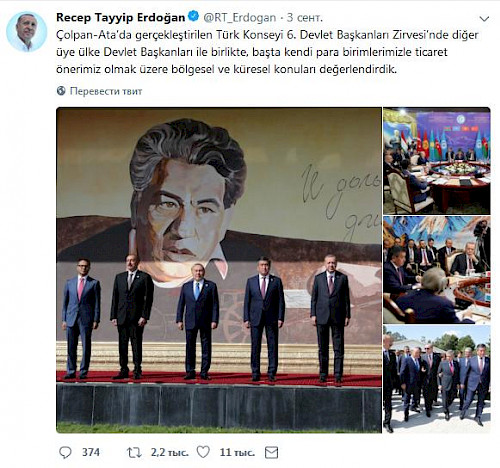The image size is (500, 468).
Task: Click the 11 тыс. likes count
Action: [237, 452]
